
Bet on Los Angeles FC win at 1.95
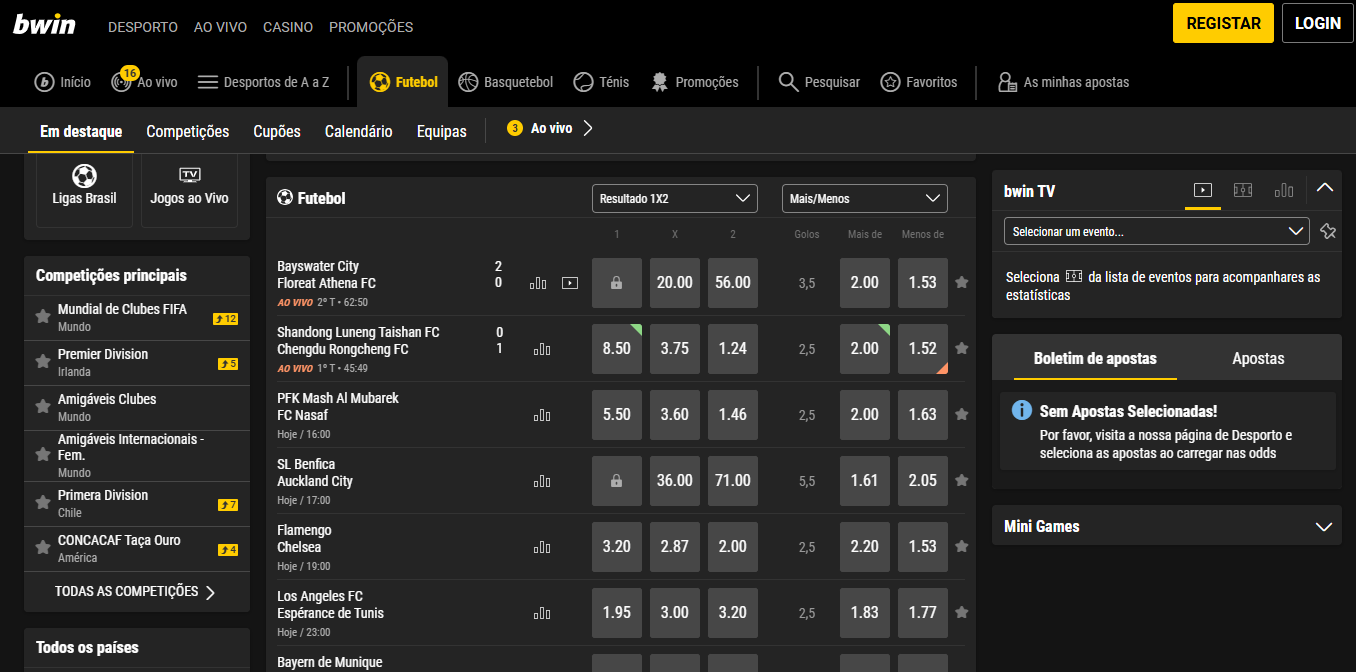click(x=617, y=613)
